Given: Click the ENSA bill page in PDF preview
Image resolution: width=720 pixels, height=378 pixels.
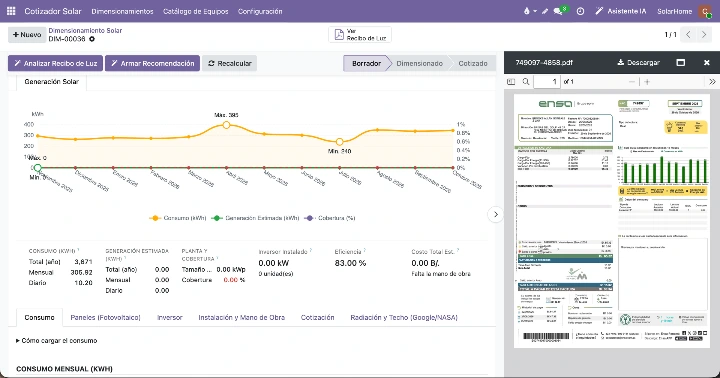Looking at the screenshot, I should click(x=612, y=221).
